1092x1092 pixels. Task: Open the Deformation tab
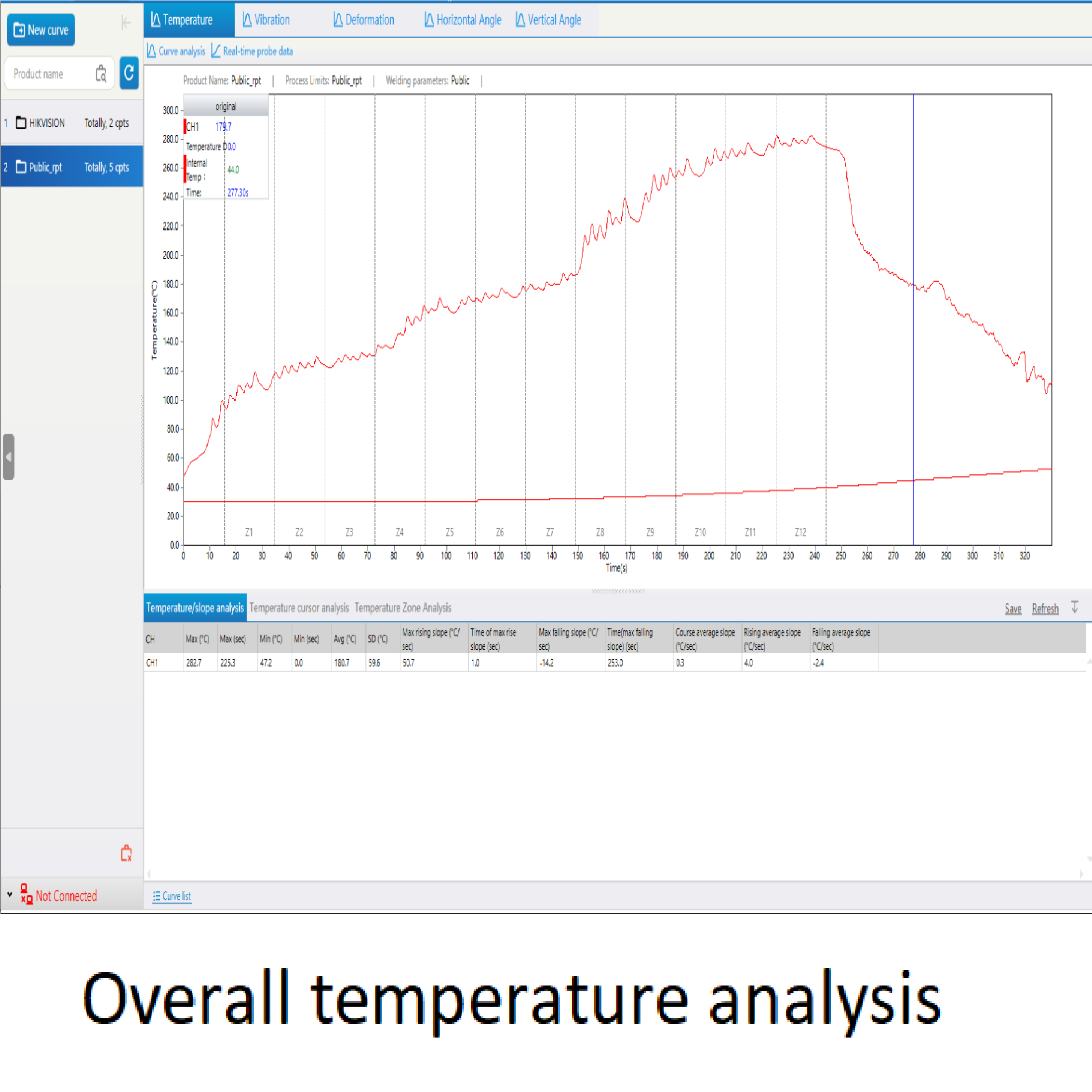(x=363, y=20)
